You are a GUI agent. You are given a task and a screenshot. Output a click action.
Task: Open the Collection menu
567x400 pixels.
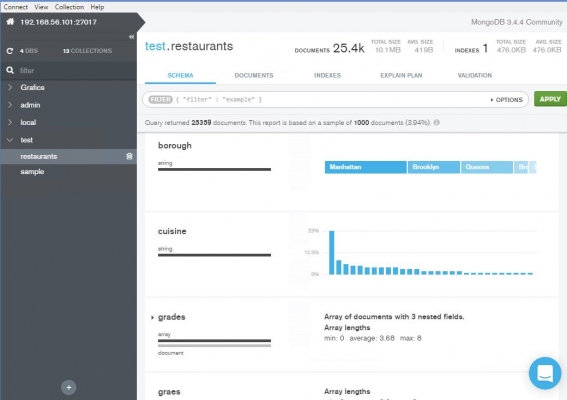(69, 7)
